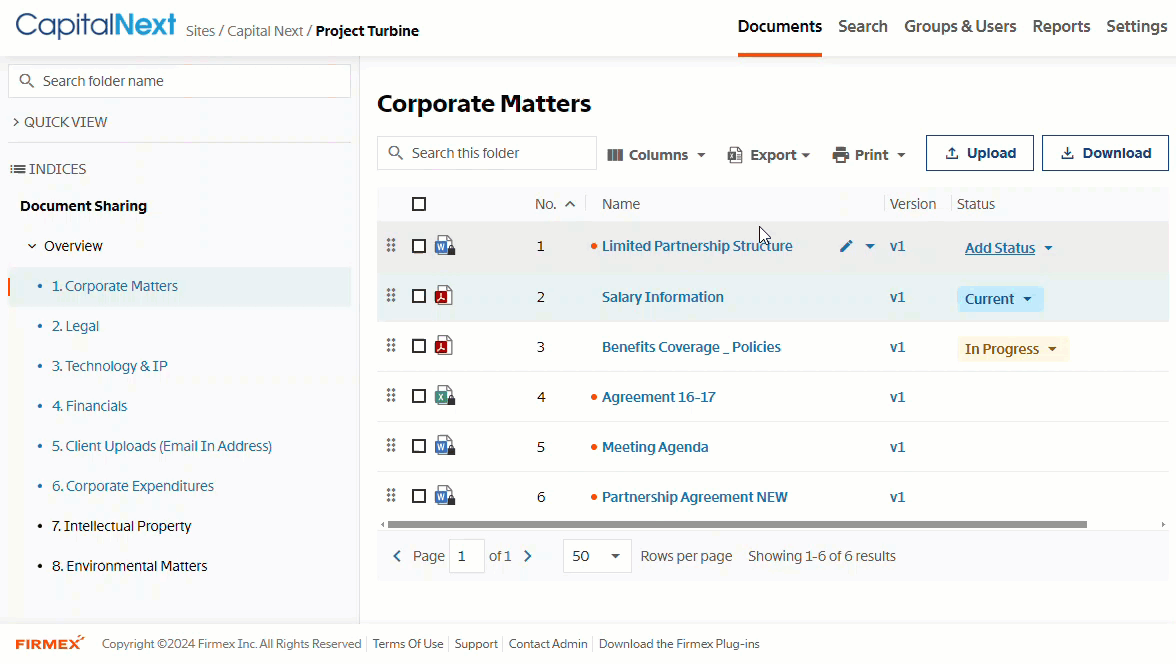Check the Limited Partnership Structure checkbox
This screenshot has width=1176, height=664.
point(419,246)
